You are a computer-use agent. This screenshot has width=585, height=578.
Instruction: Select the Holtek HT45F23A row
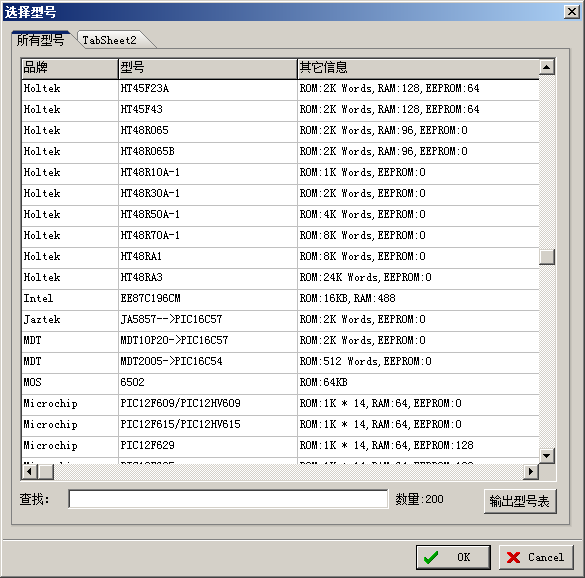[x=281, y=89]
